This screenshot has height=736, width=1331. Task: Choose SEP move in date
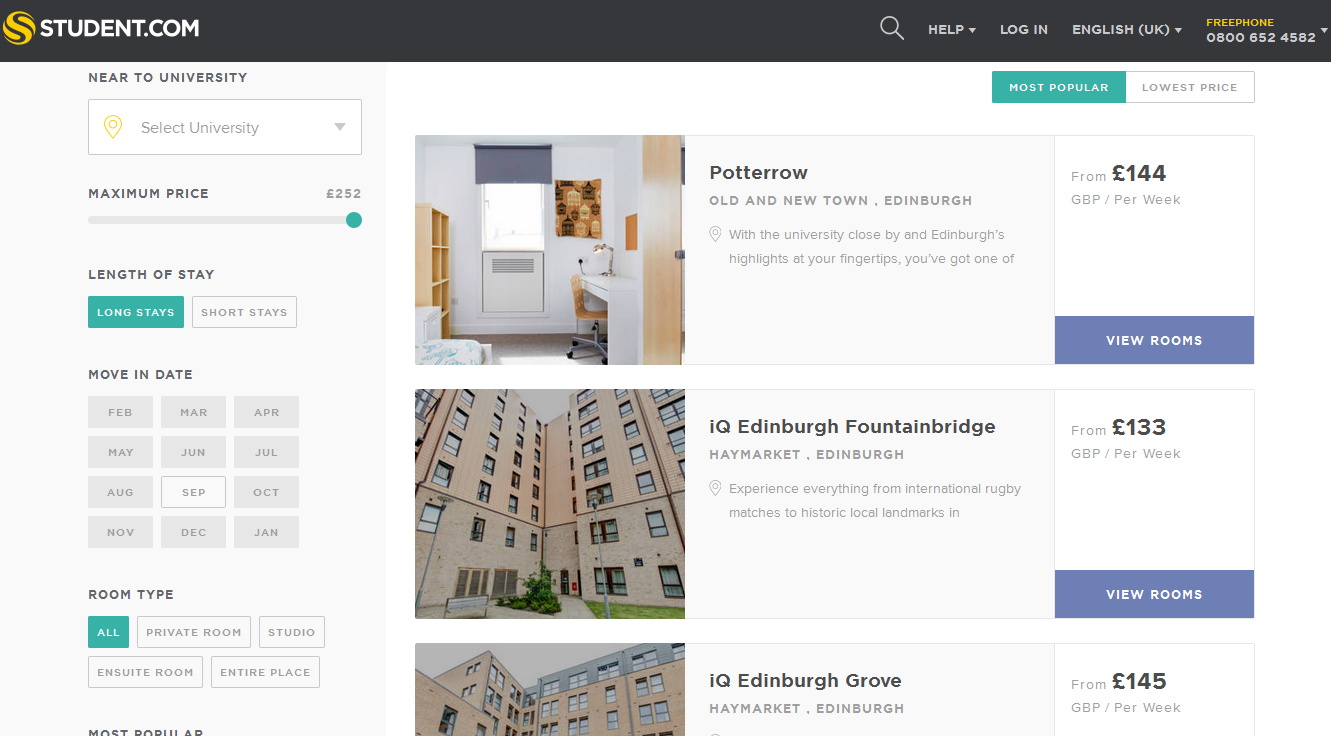(x=193, y=492)
